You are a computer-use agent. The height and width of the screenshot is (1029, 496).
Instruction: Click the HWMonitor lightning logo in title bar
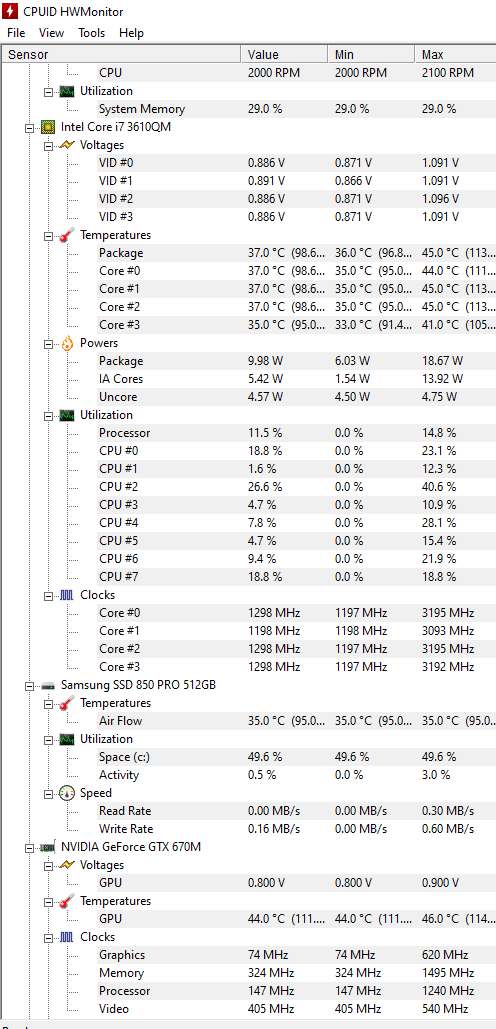pos(10,11)
